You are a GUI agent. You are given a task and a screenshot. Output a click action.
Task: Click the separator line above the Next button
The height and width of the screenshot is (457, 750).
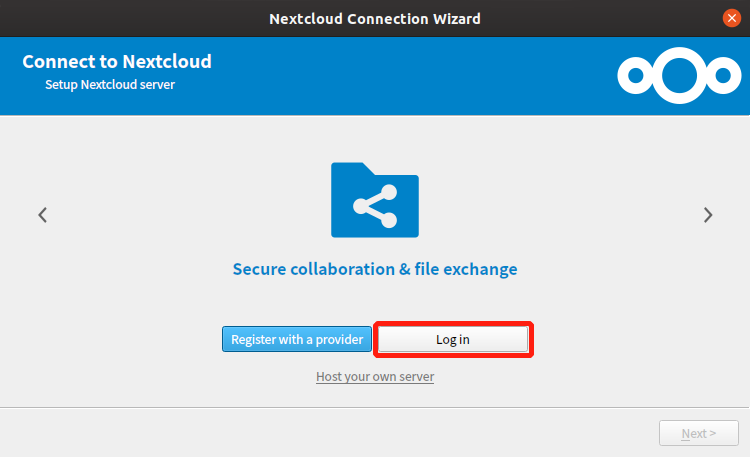pos(375,408)
